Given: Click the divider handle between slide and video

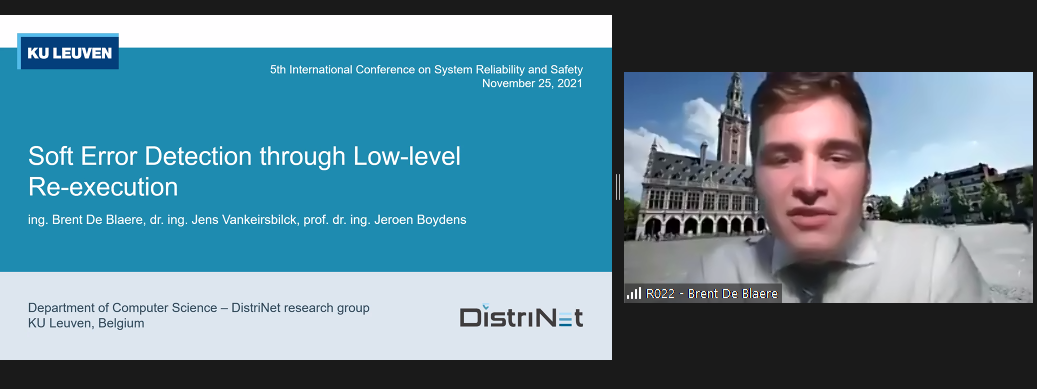Looking at the screenshot, I should 618,187.
